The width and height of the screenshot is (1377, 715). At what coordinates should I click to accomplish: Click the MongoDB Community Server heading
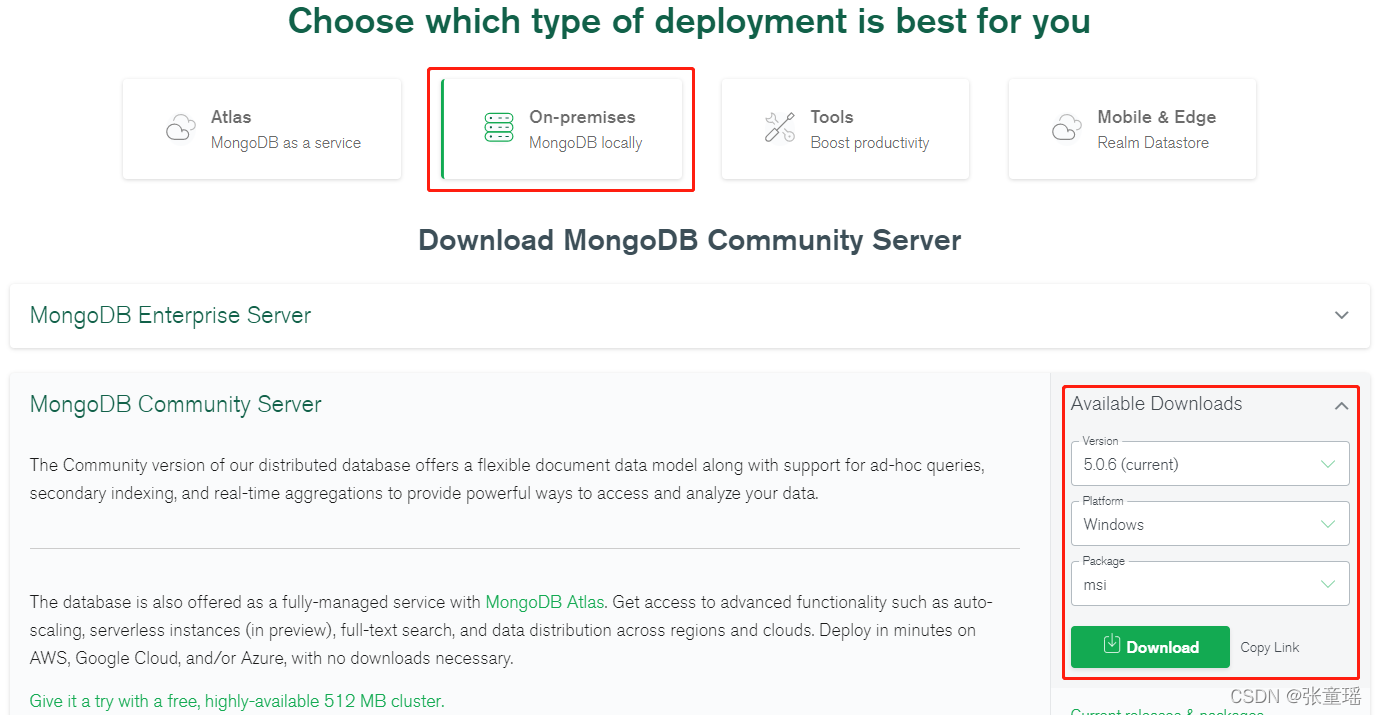(176, 404)
